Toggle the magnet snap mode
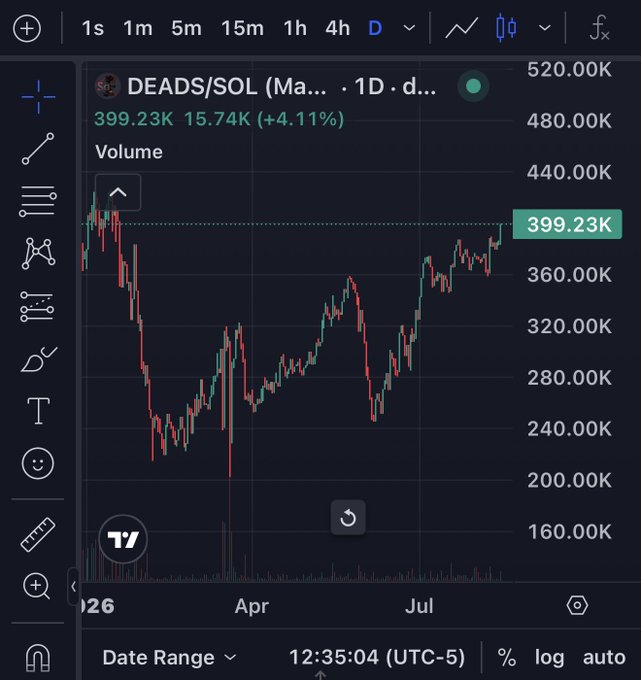The image size is (641, 680). coord(38,657)
